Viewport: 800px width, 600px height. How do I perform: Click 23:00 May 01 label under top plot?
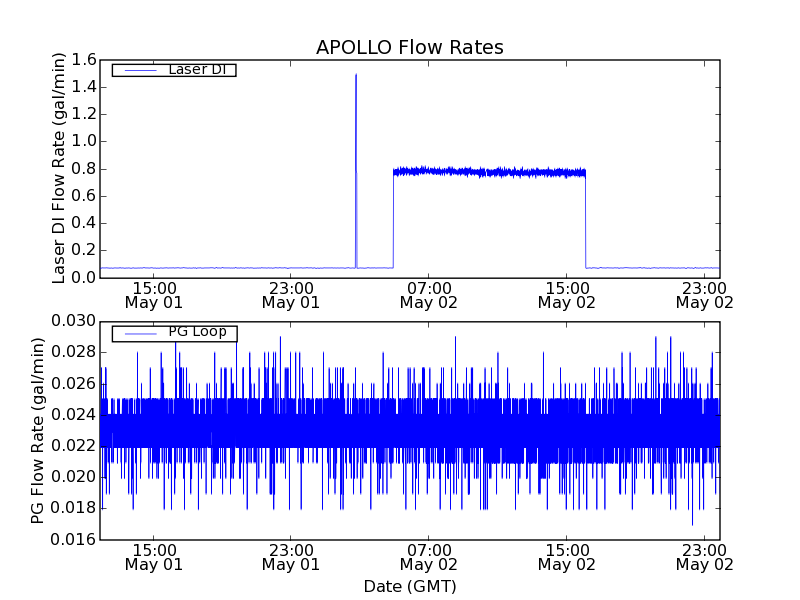click(x=291, y=294)
